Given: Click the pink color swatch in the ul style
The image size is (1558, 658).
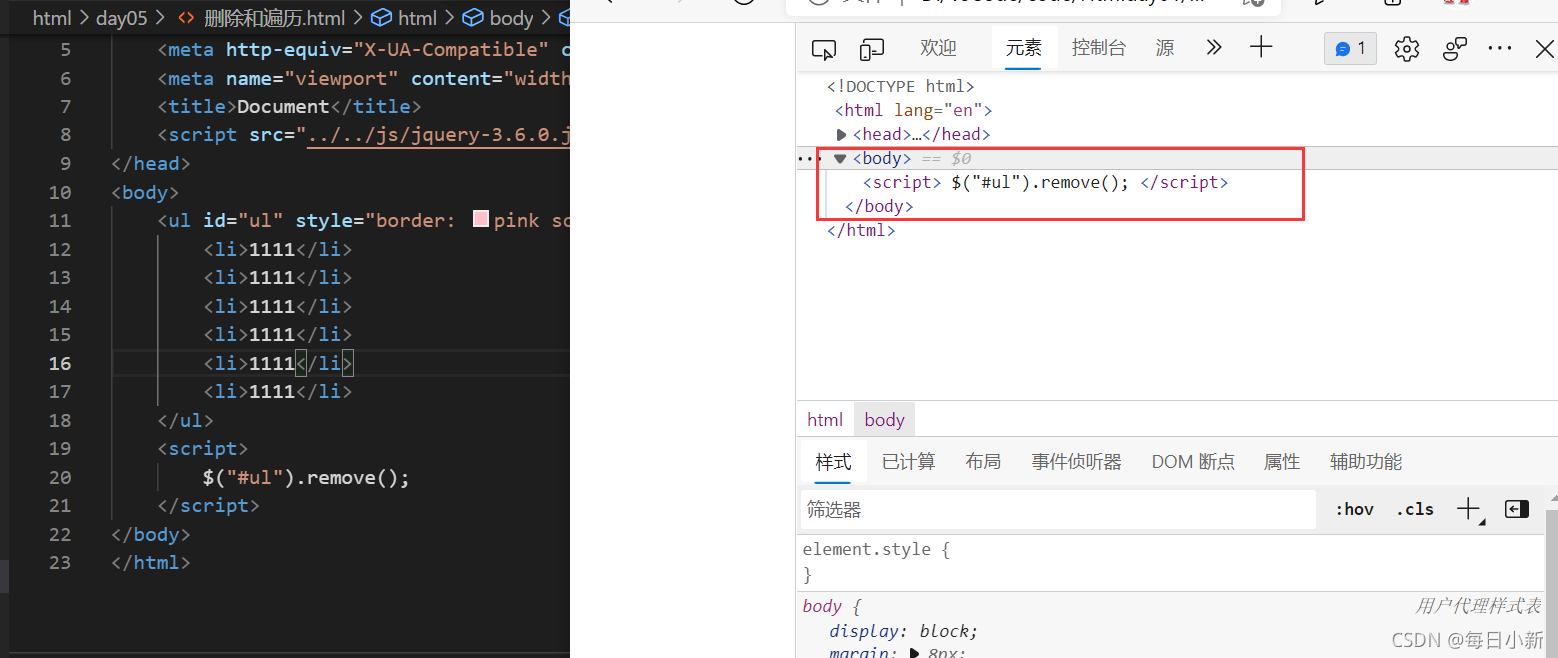Looking at the screenshot, I should coord(481,220).
